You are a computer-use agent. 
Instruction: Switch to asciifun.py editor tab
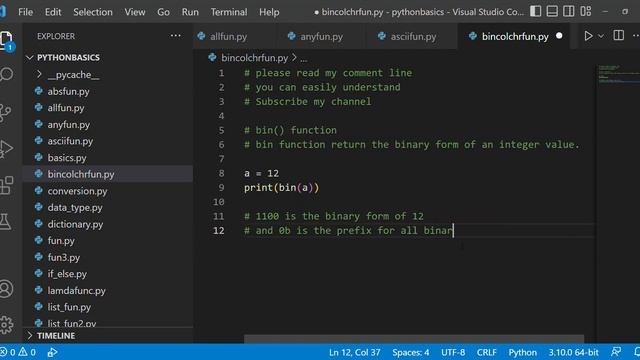pyautogui.click(x=412, y=36)
